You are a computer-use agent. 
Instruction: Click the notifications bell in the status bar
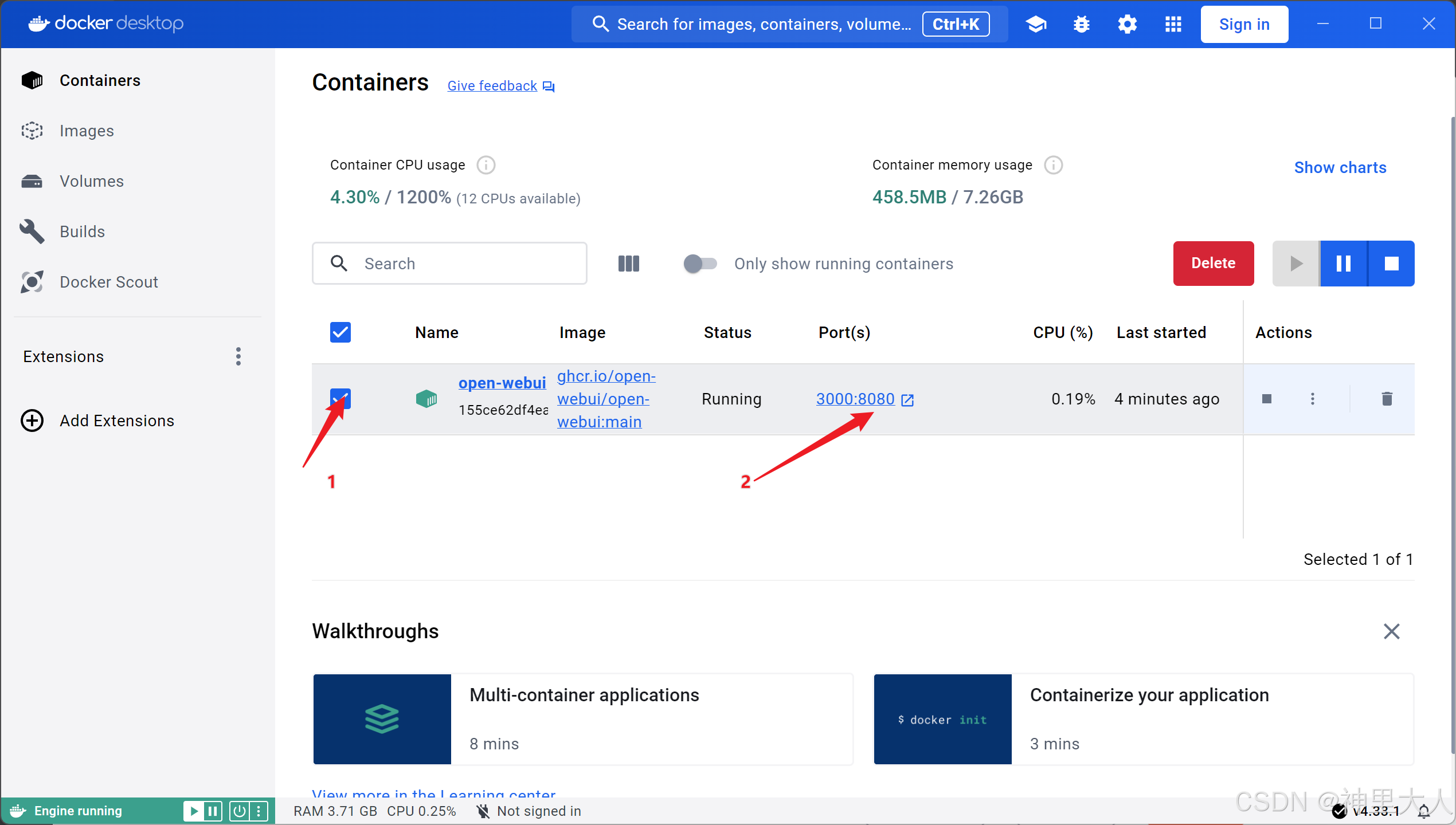(x=1424, y=811)
